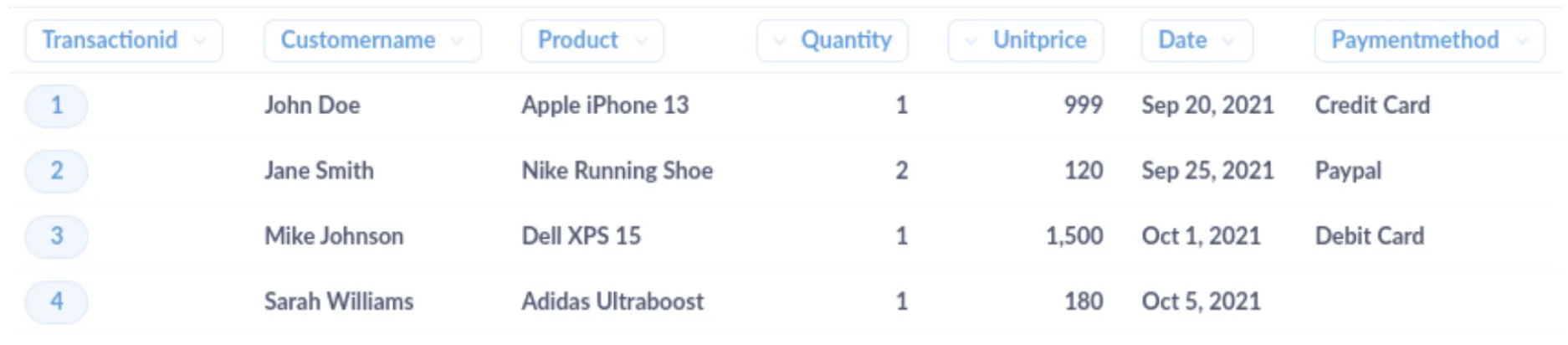The image size is (1568, 345).
Task: Sort using the Unitprice column header
Action: click(x=1026, y=40)
